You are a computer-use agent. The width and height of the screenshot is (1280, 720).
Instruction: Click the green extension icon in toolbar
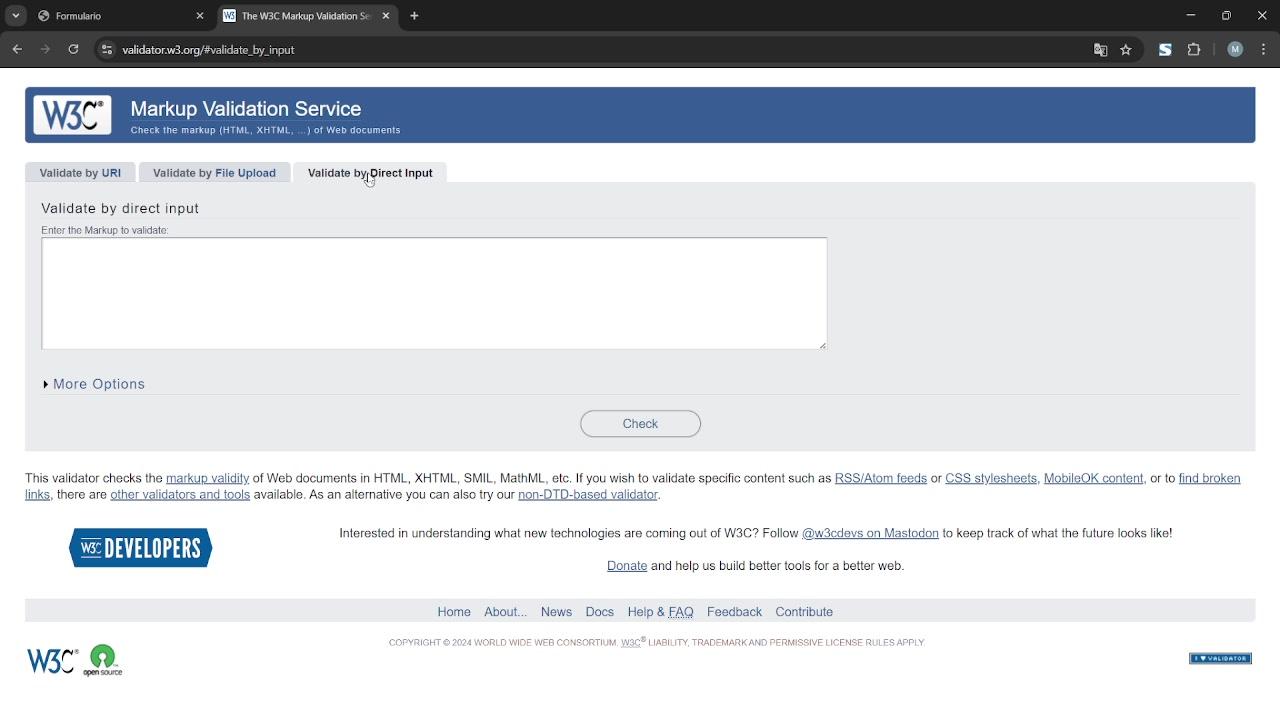1165,50
